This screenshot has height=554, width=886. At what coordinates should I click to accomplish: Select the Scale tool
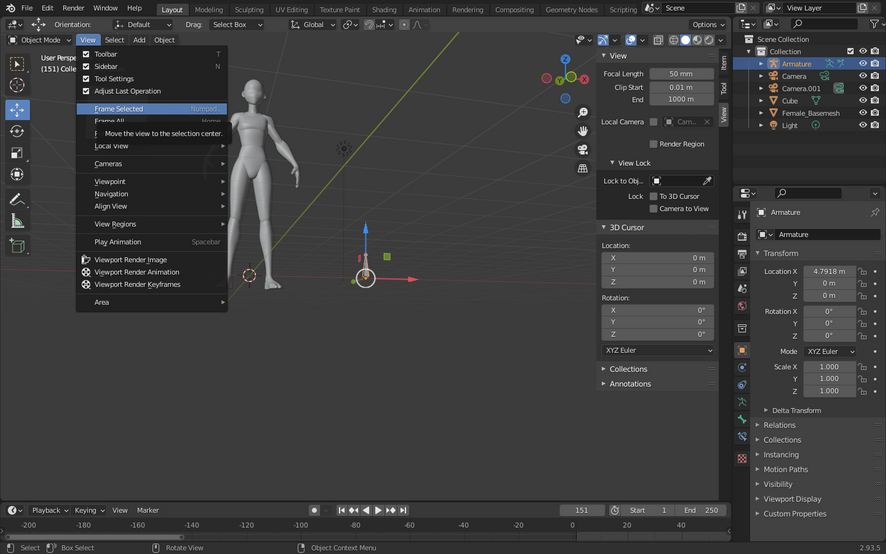coord(17,153)
